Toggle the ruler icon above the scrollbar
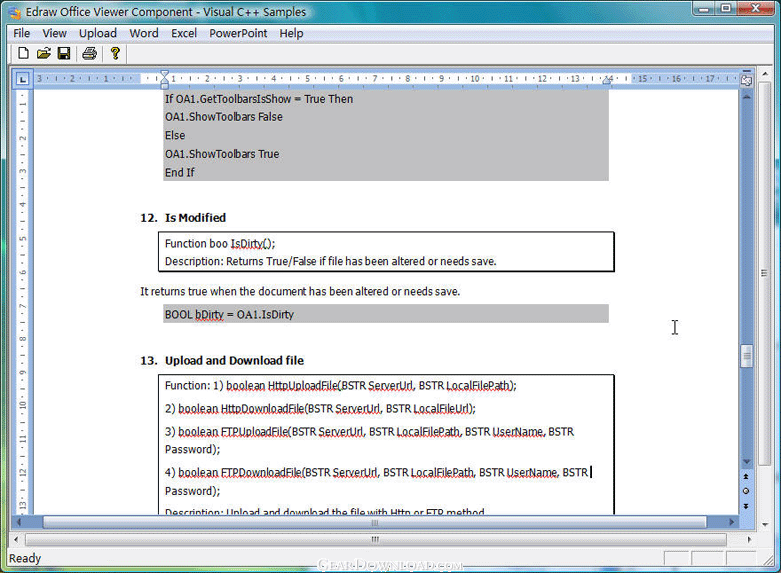The height and width of the screenshot is (573, 781). tap(746, 80)
